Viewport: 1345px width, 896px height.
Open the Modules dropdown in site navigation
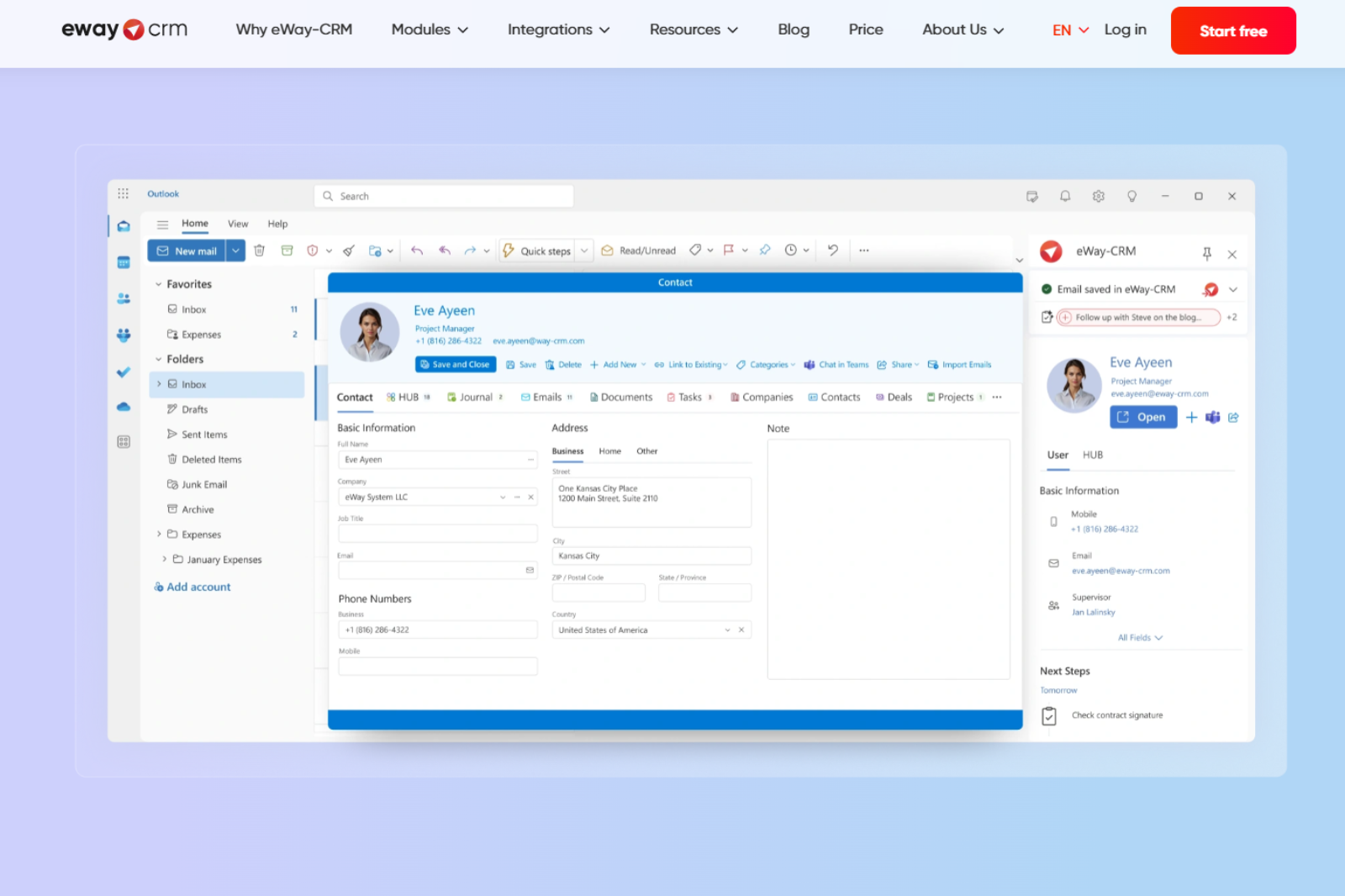point(430,29)
